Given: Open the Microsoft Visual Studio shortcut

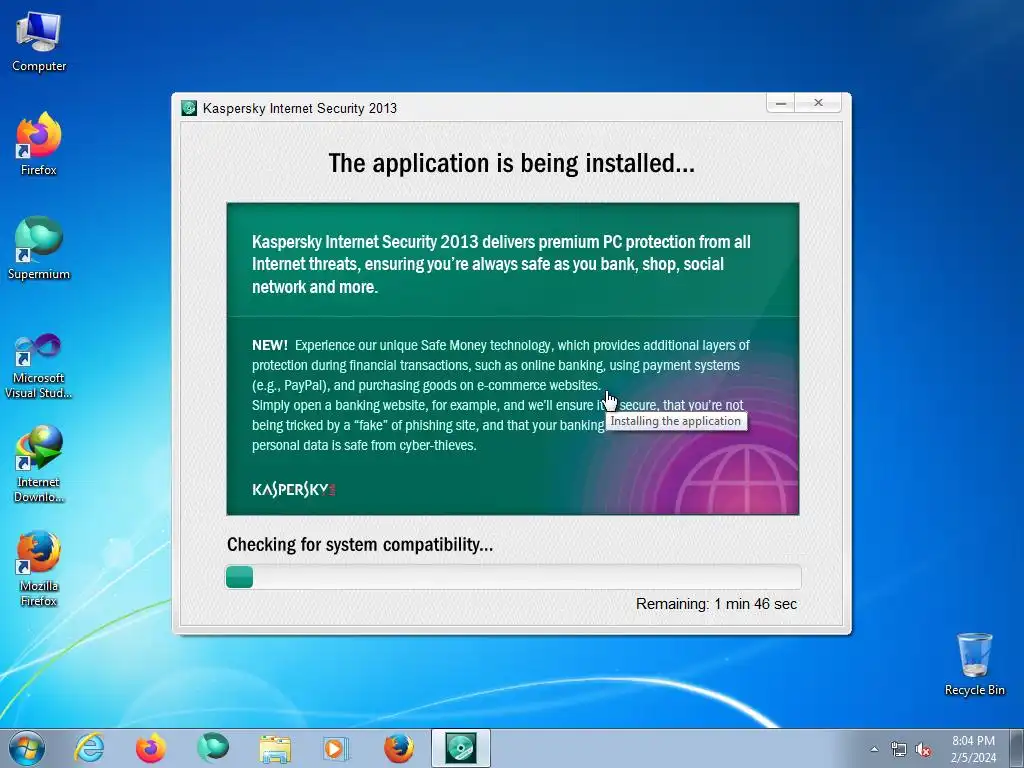Looking at the screenshot, I should (39, 366).
